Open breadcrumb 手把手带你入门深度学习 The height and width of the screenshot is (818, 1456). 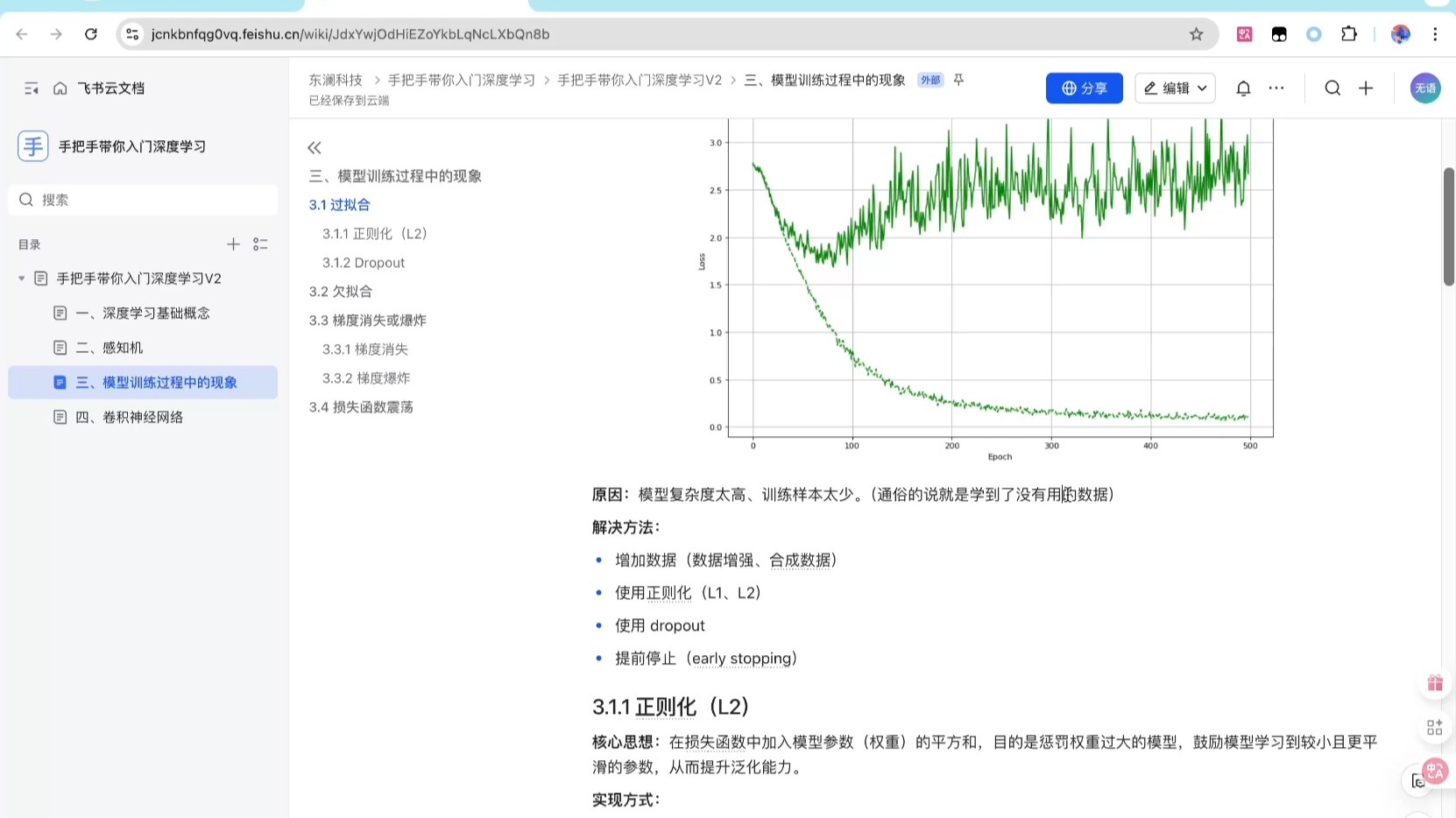(x=462, y=80)
